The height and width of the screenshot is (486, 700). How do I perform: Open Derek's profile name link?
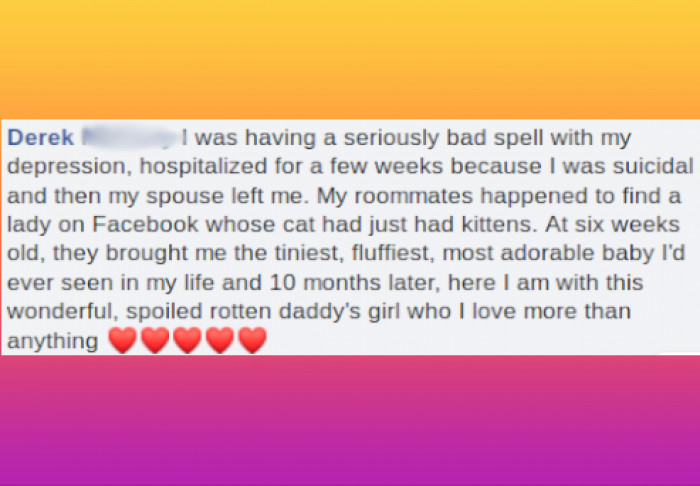coord(40,137)
